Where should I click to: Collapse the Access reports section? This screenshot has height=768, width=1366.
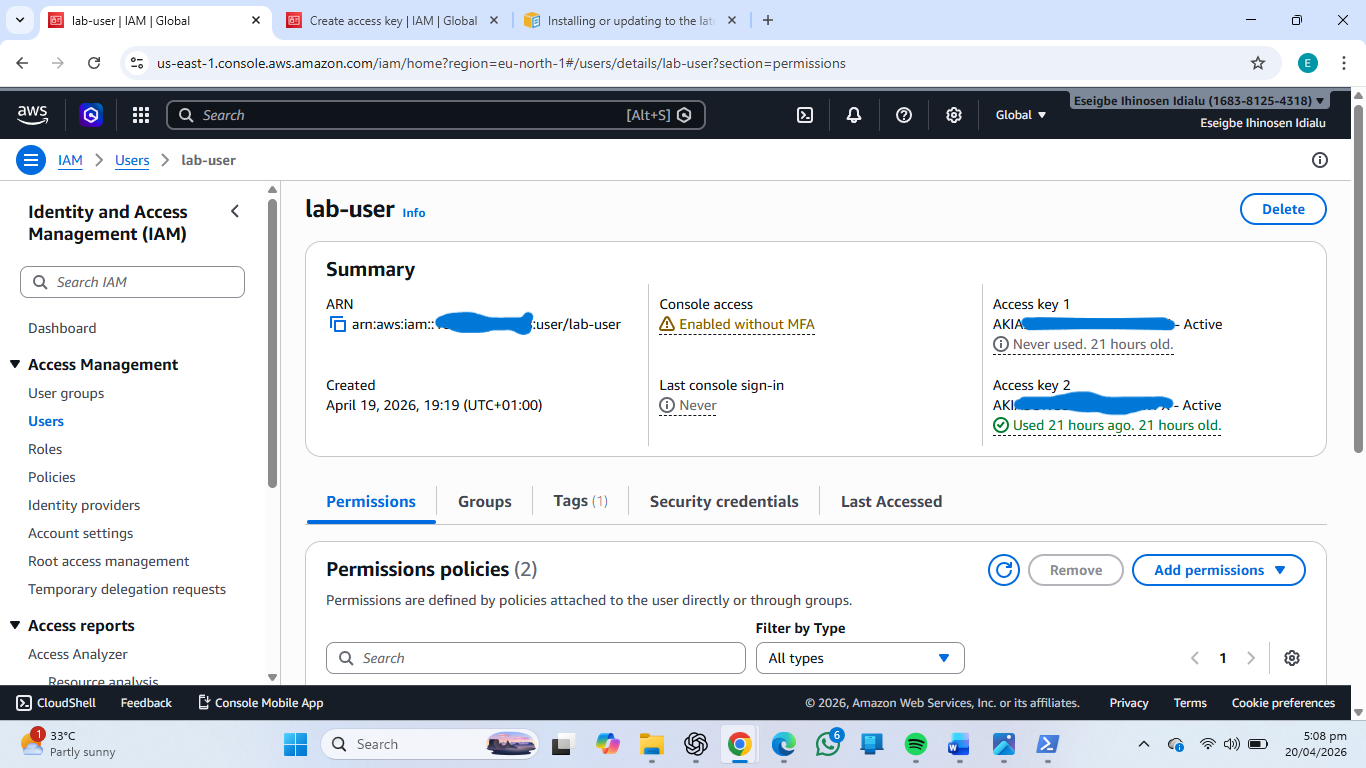click(x=15, y=626)
